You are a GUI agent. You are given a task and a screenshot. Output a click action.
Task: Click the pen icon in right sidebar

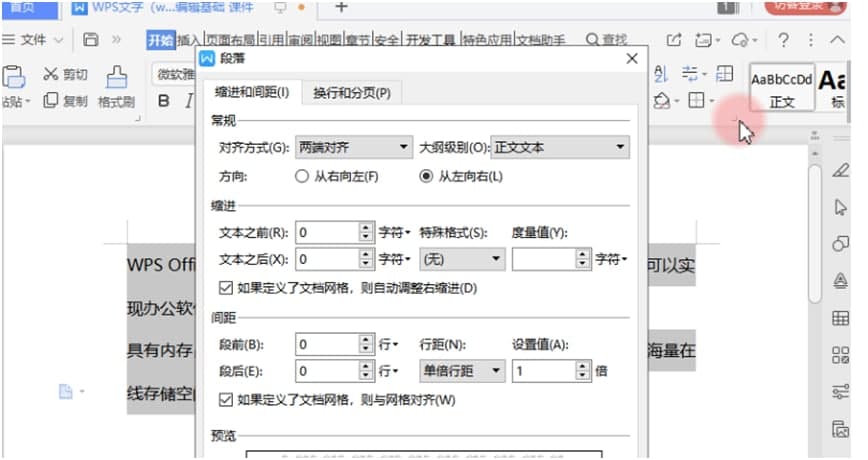840,170
